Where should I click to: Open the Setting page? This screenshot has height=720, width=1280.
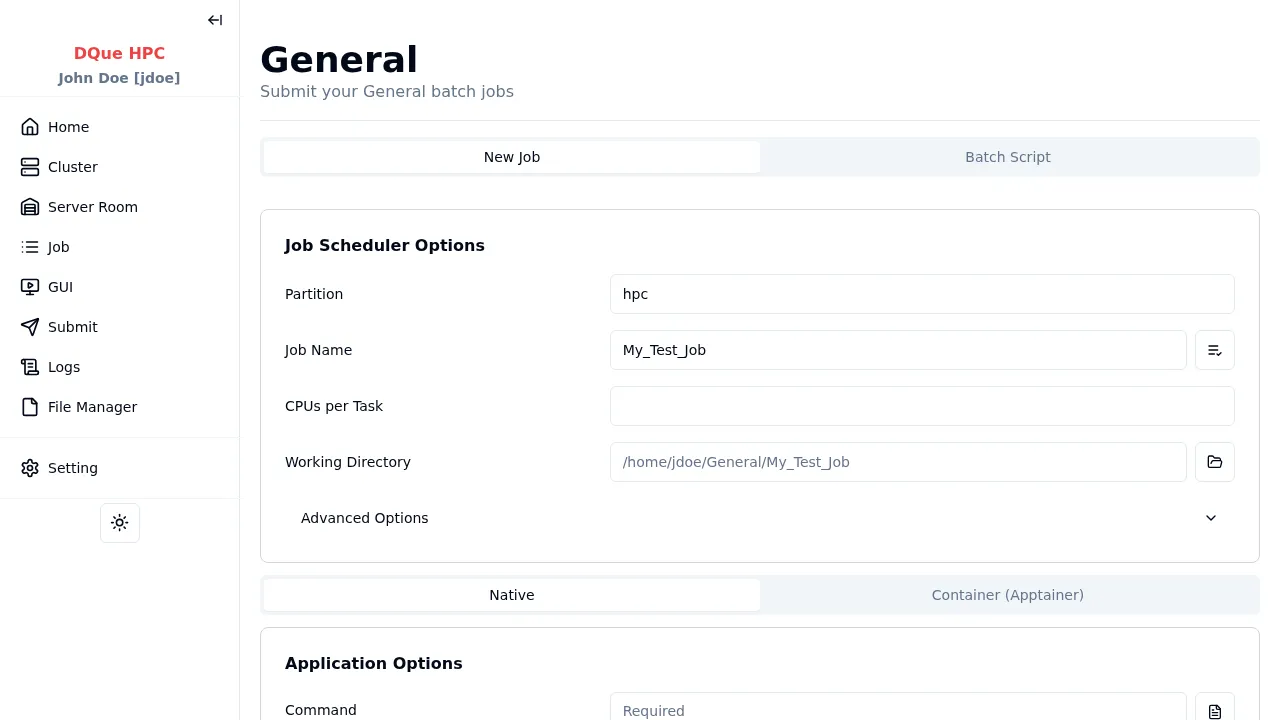pos(72,468)
